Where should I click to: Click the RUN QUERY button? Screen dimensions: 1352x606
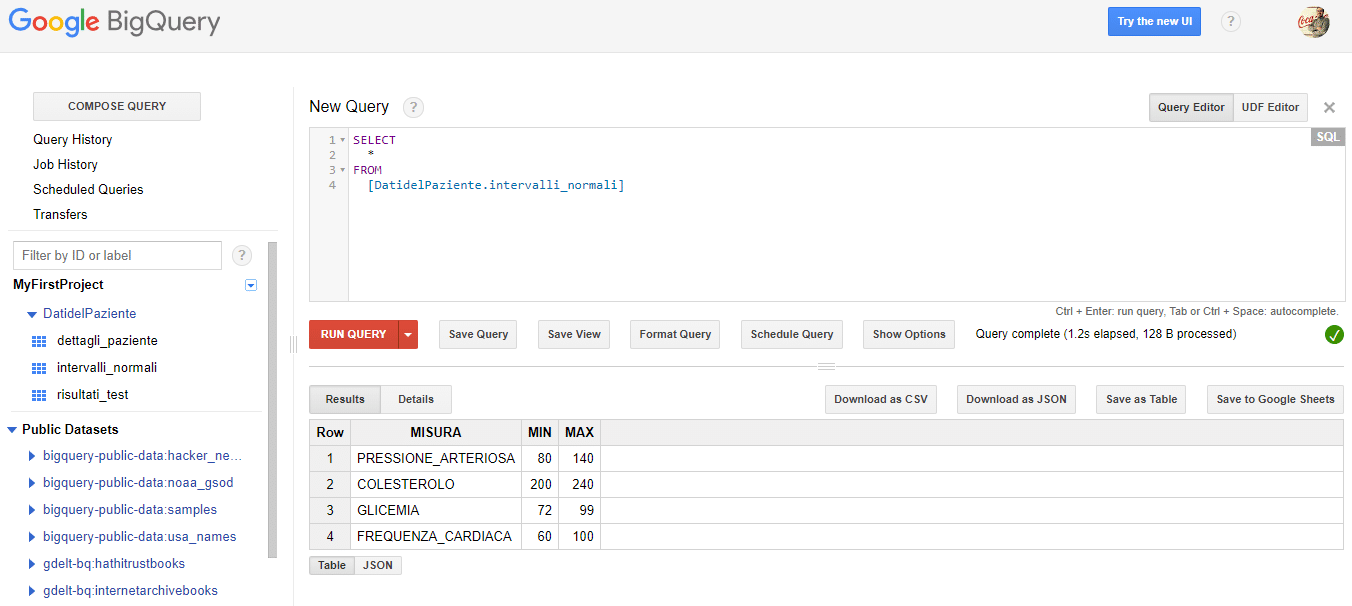point(353,335)
